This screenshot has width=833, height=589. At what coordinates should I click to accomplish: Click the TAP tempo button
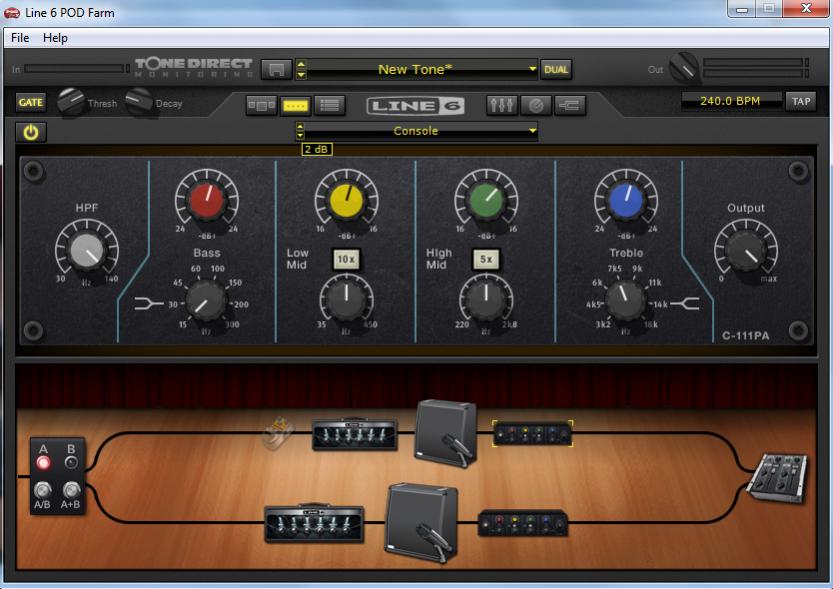coord(801,101)
